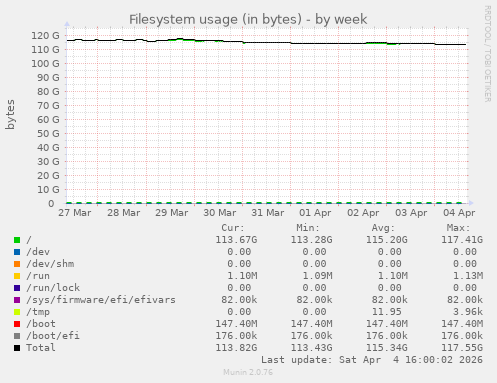Click the 10 G y-axis label
This screenshot has height=383, width=497.
click(48, 190)
